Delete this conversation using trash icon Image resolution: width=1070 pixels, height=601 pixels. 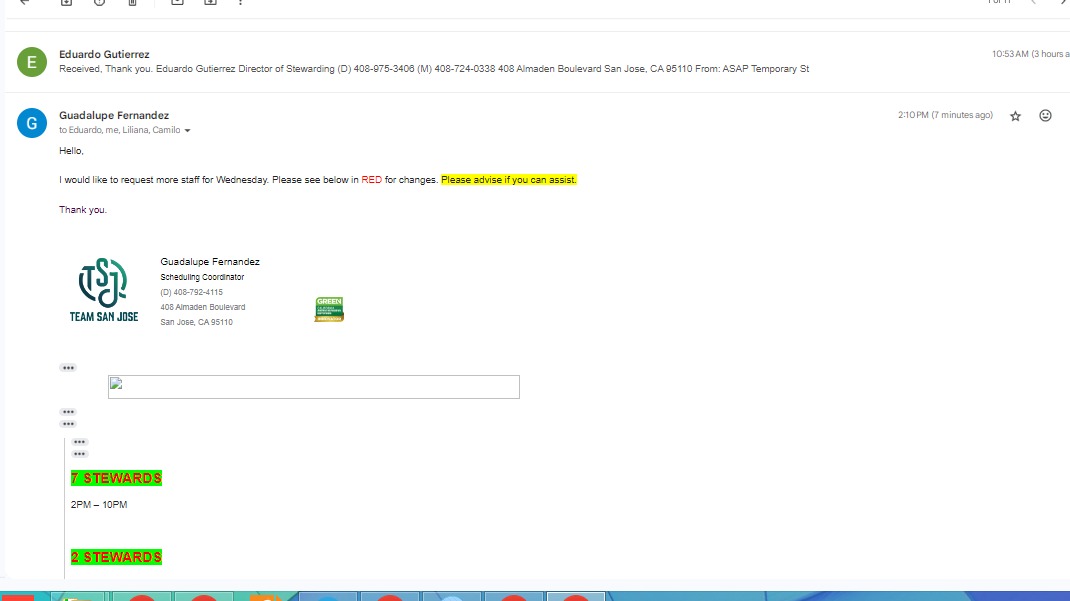click(132, 3)
